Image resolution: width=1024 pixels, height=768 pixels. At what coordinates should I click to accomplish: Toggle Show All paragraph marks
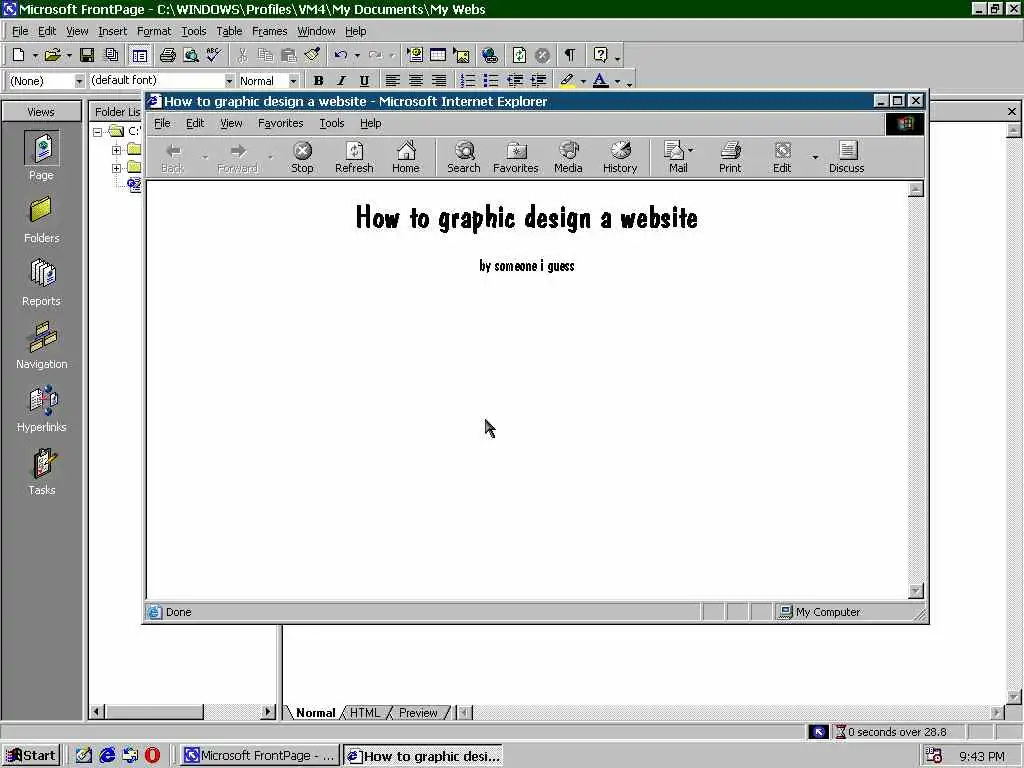pos(570,56)
